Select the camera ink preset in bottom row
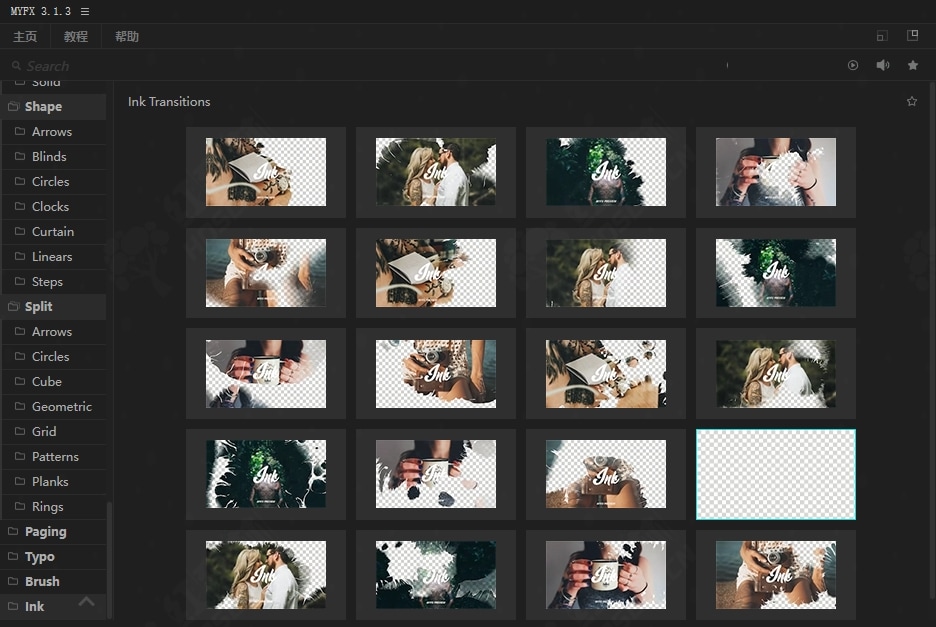 776,575
